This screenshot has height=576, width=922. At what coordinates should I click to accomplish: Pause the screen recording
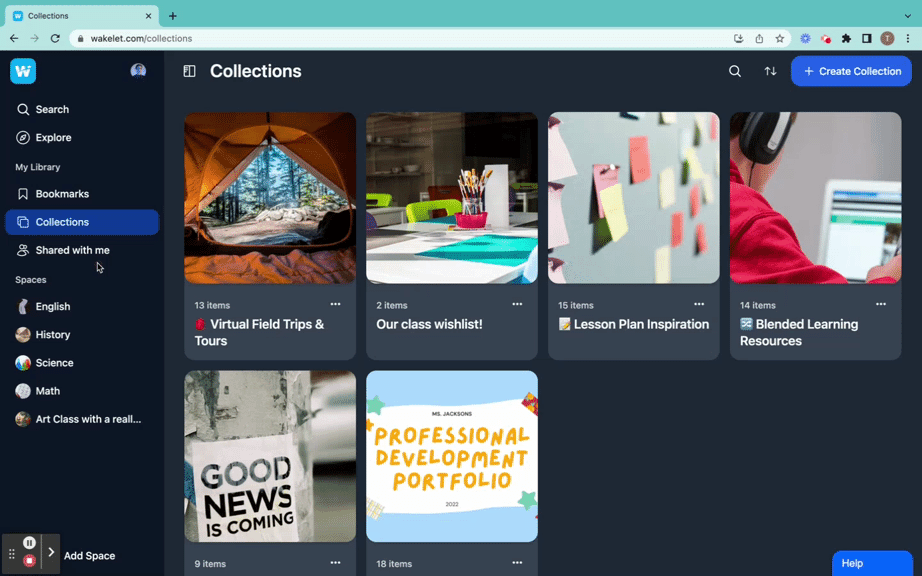pos(29,543)
